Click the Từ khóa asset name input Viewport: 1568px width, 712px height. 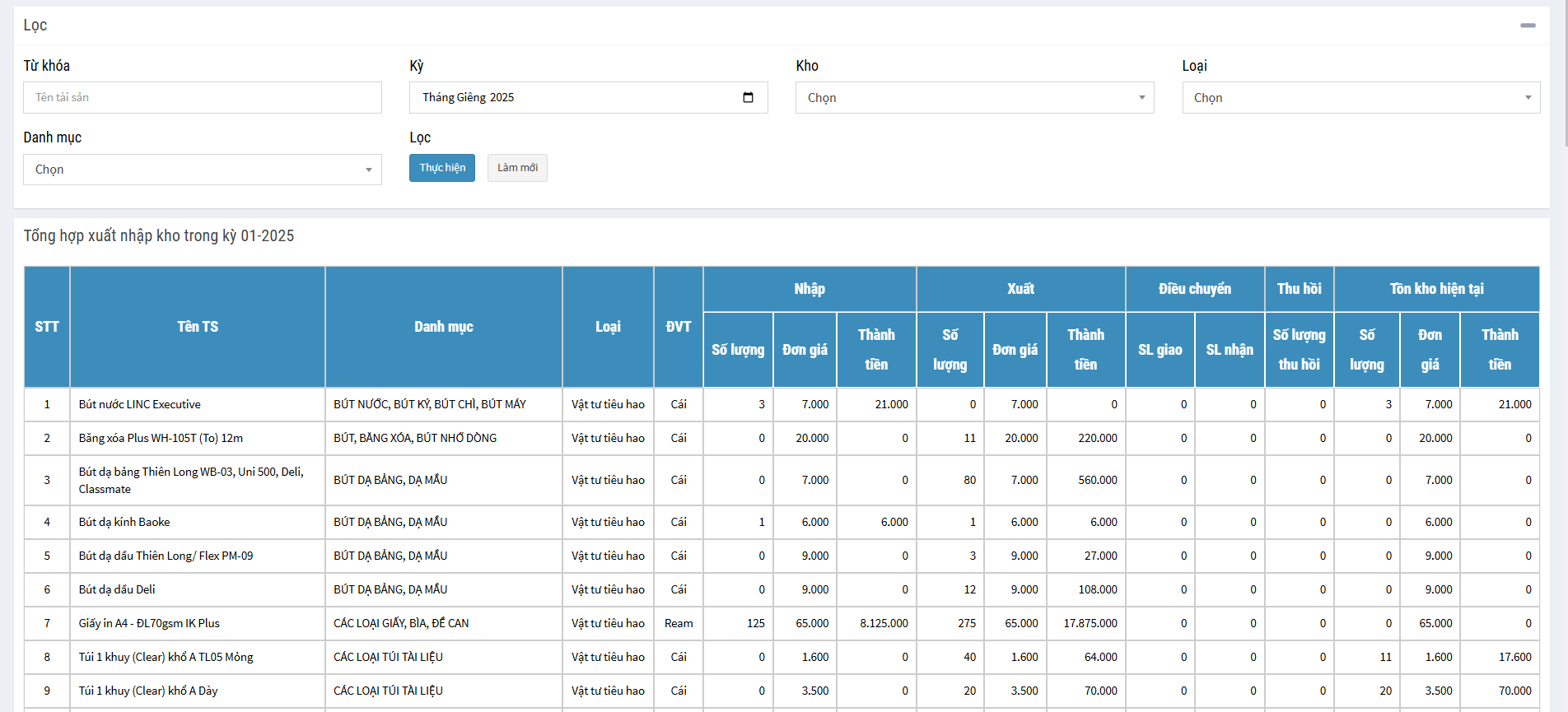[202, 97]
